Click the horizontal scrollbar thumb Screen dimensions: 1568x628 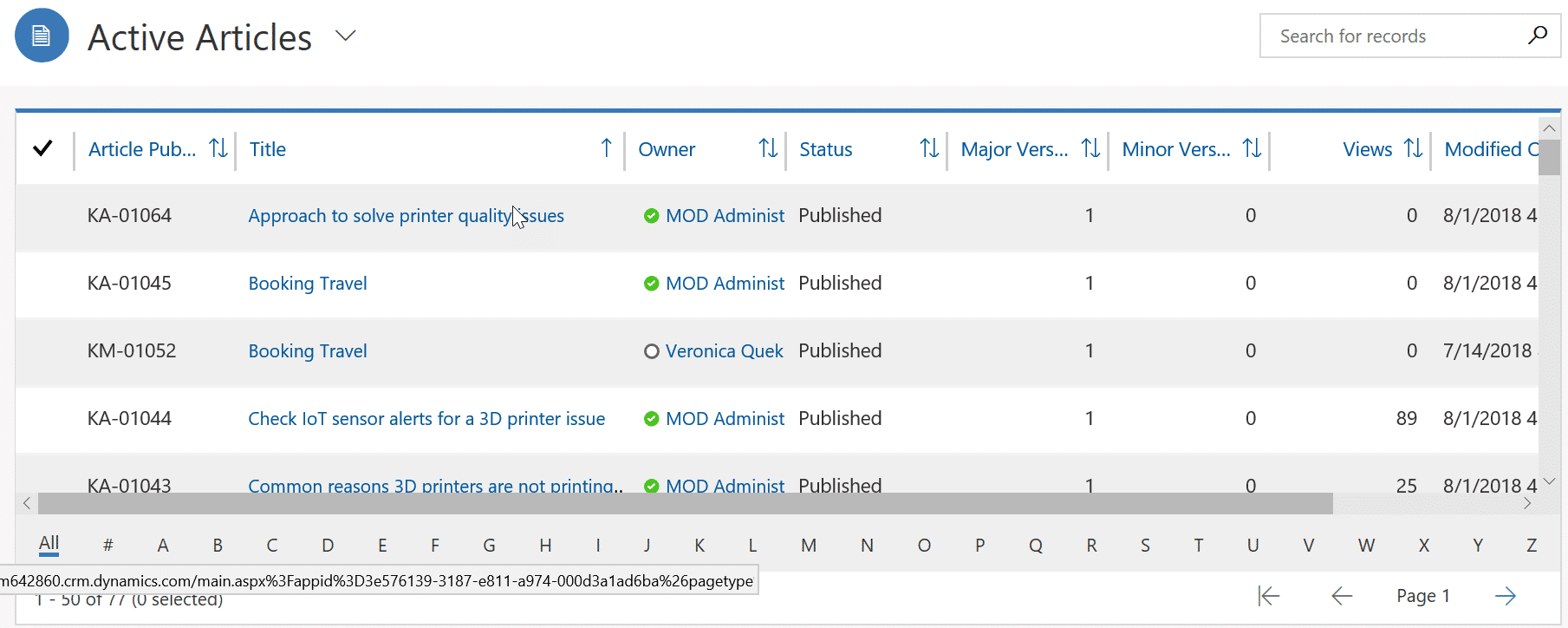pos(685,503)
